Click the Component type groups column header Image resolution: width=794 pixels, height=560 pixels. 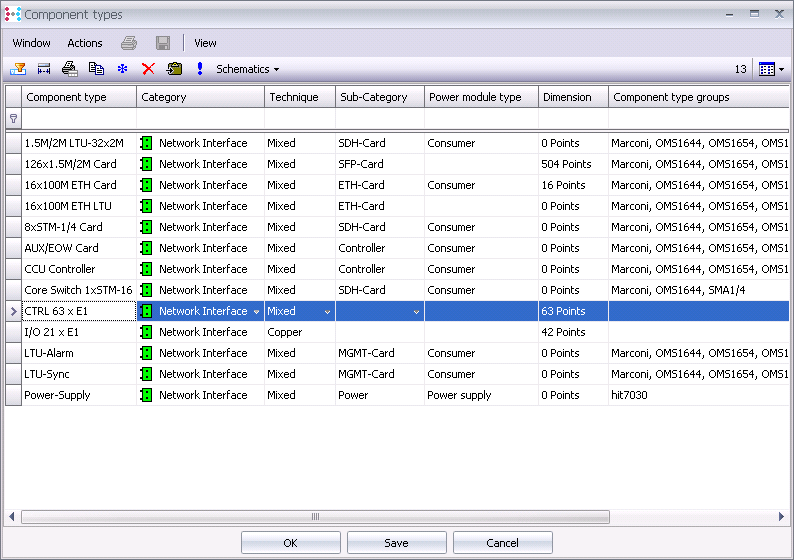(699, 97)
